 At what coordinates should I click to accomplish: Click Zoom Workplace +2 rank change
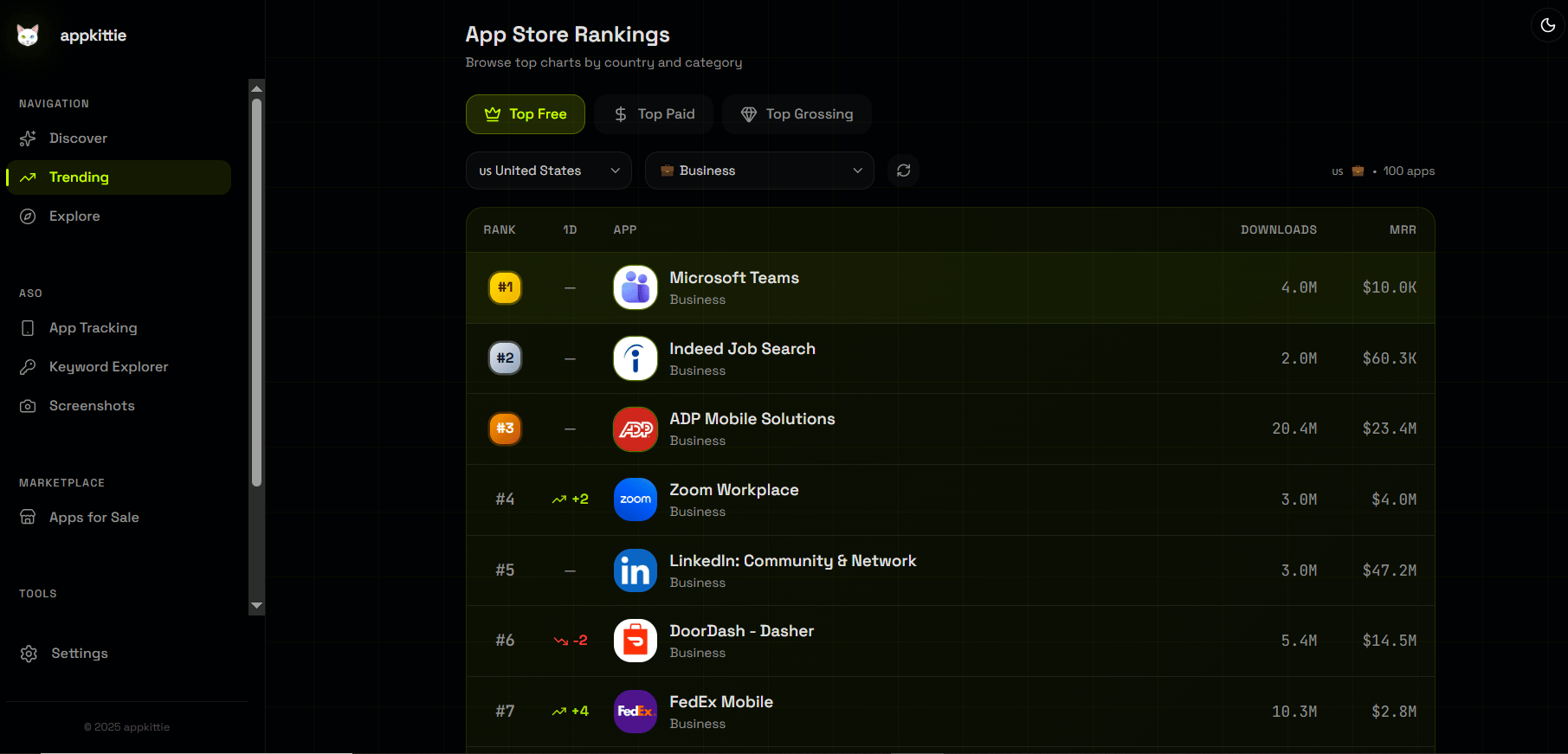tap(570, 499)
